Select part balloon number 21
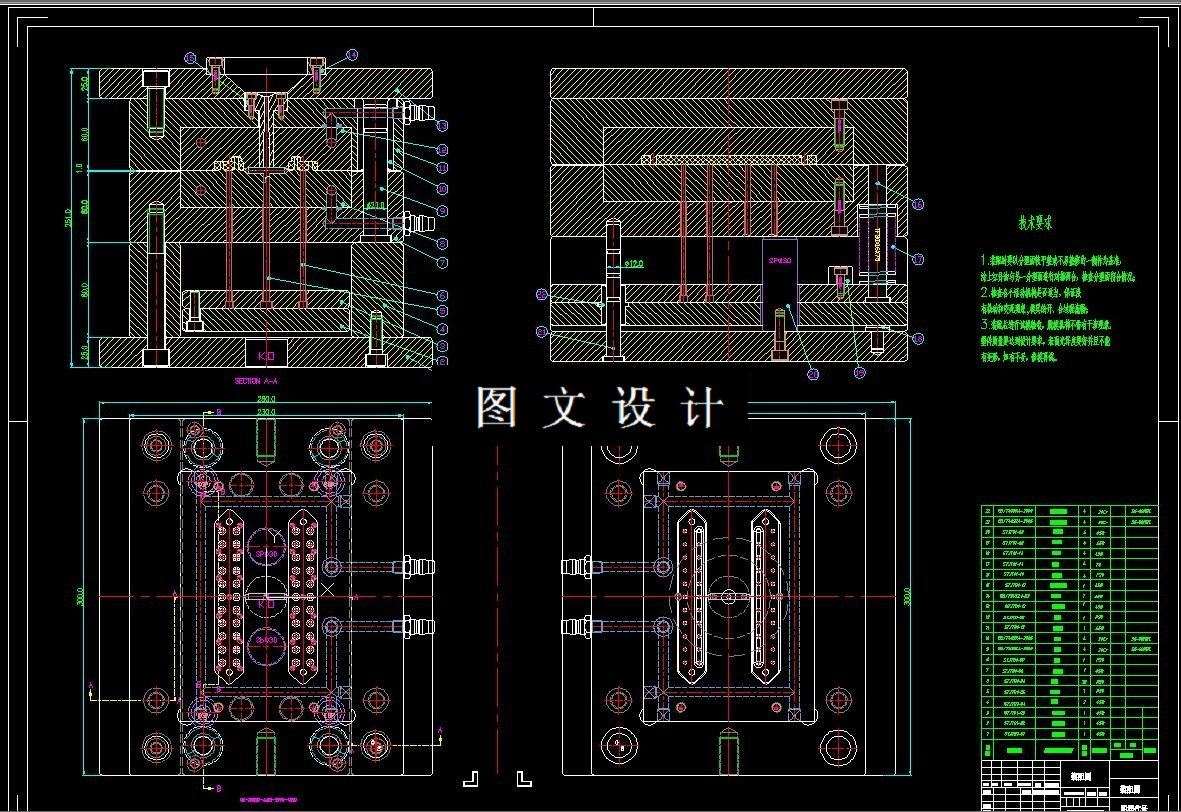The height and width of the screenshot is (812, 1181). point(542,331)
